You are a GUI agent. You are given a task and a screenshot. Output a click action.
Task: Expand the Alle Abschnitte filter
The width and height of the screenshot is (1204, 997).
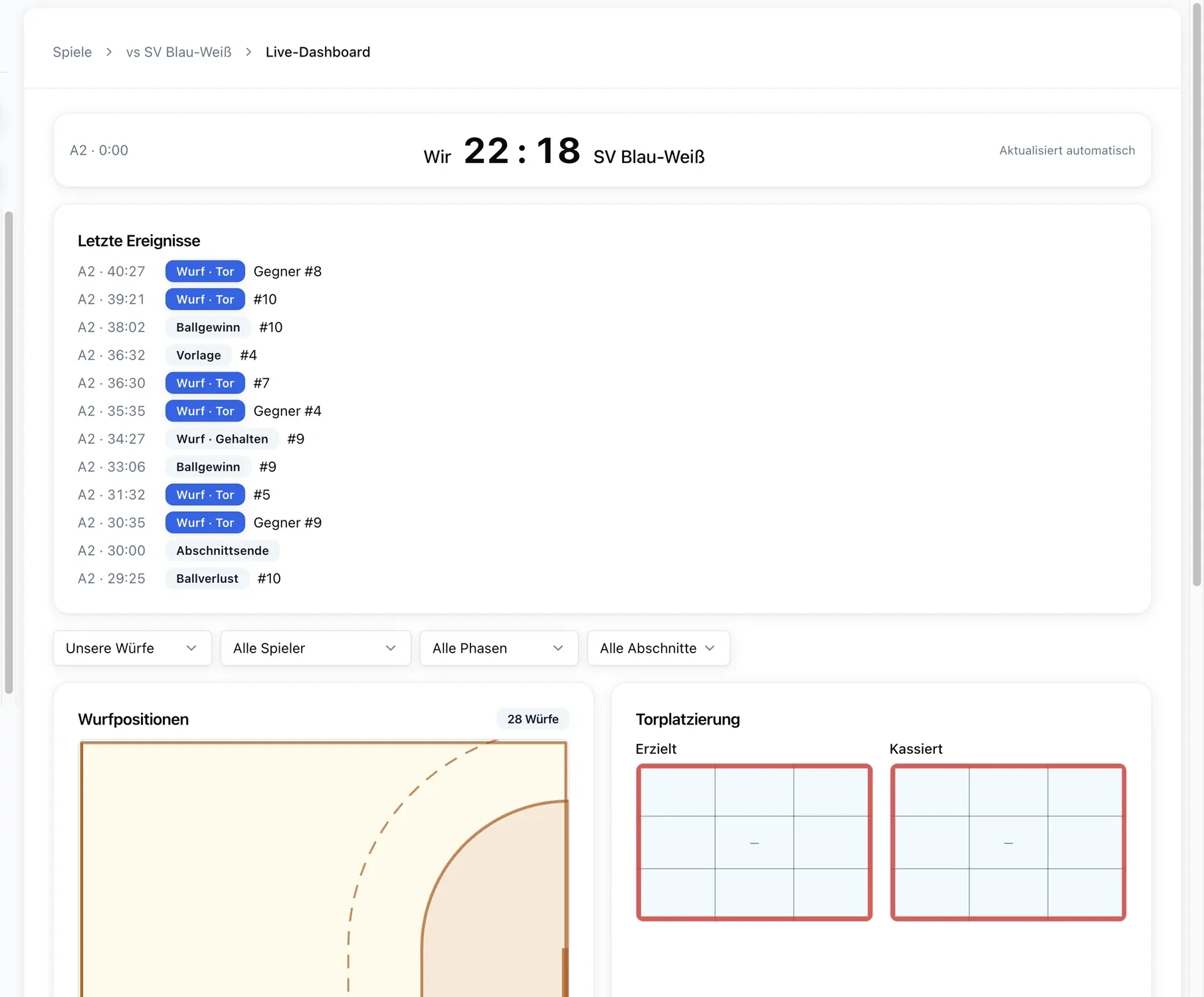pos(658,648)
